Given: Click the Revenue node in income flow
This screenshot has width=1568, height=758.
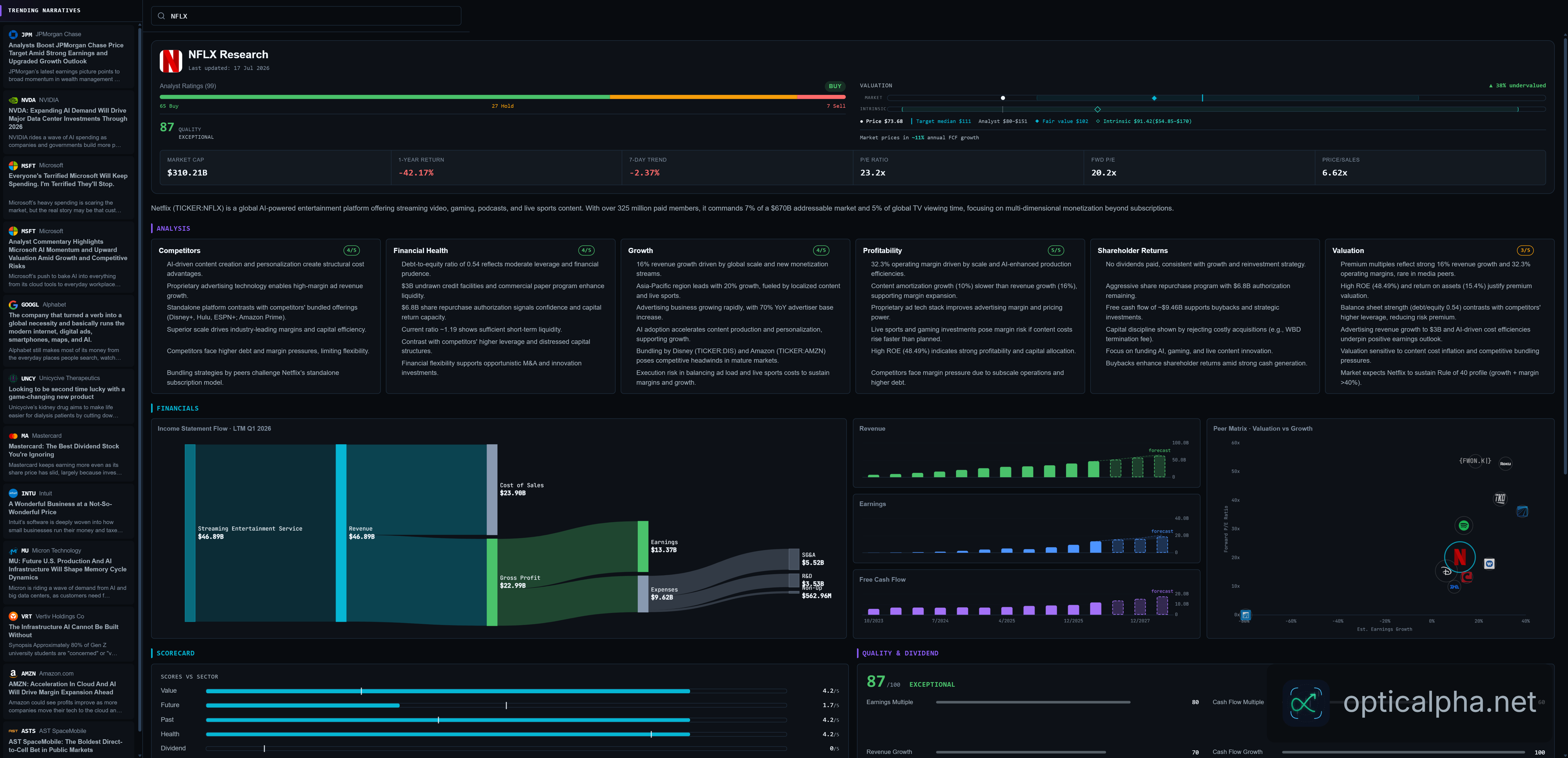Looking at the screenshot, I should point(341,533).
